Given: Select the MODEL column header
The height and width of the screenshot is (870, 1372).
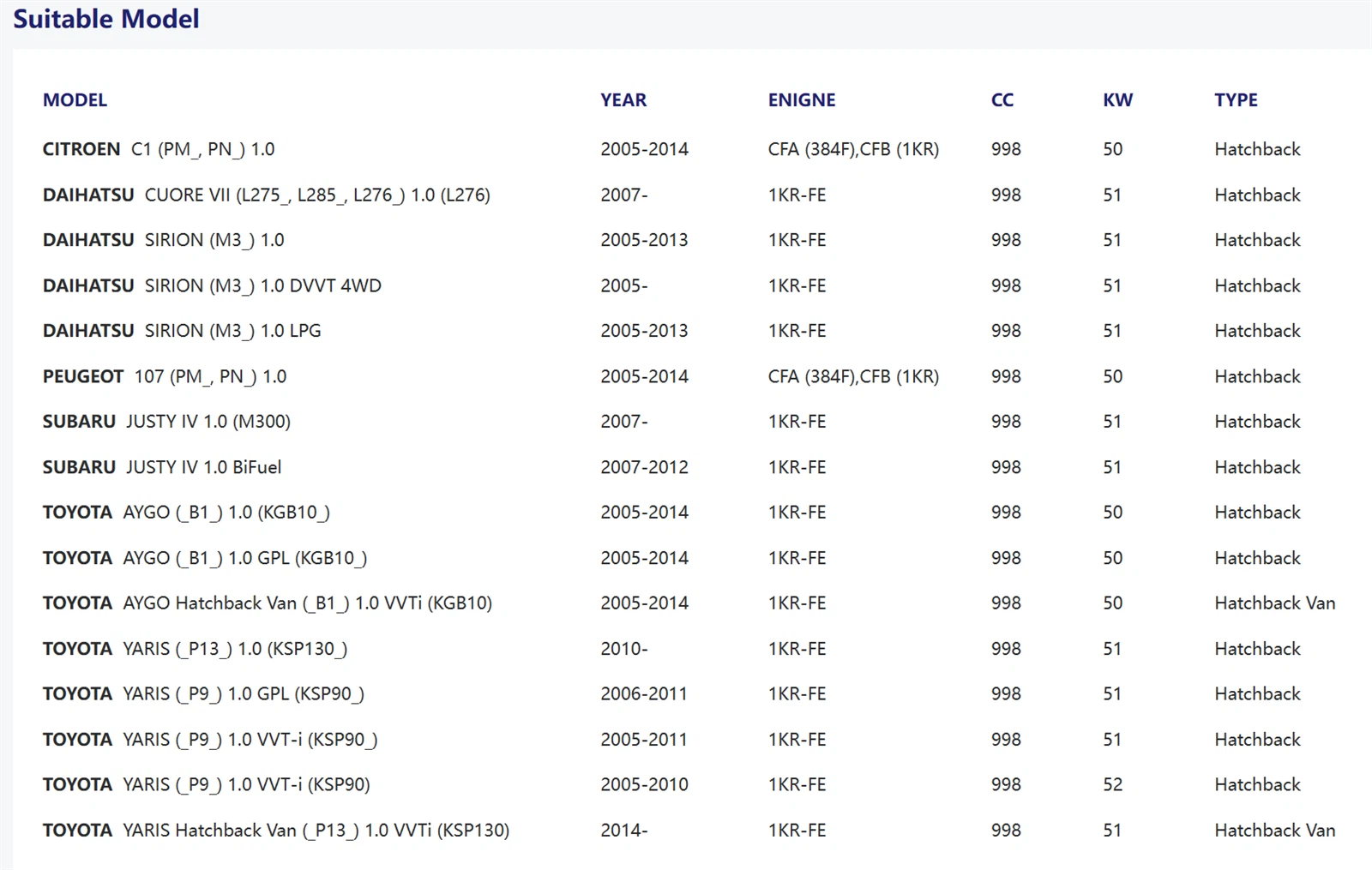Looking at the screenshot, I should point(75,100).
